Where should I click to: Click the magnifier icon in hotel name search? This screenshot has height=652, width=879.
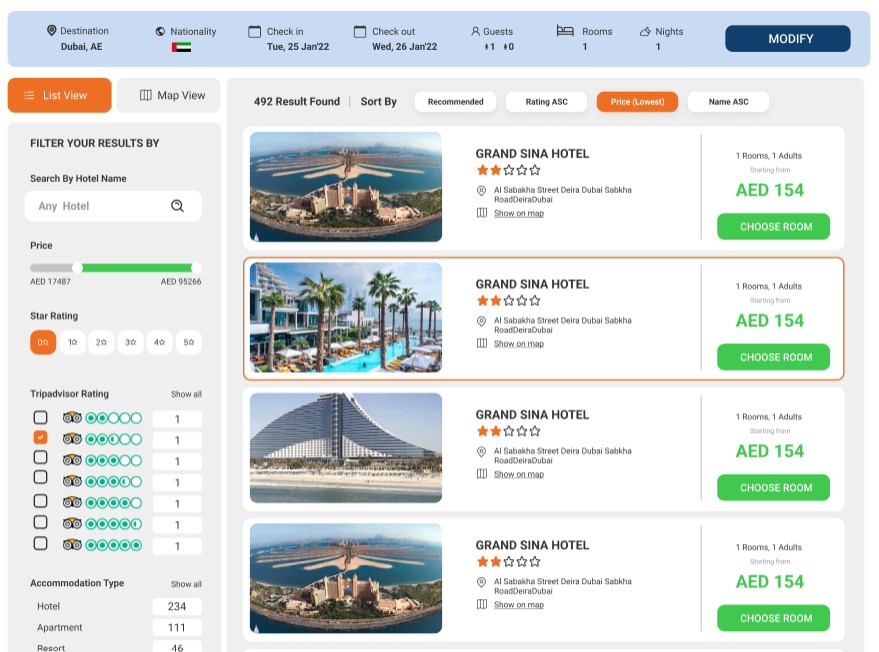(x=177, y=206)
